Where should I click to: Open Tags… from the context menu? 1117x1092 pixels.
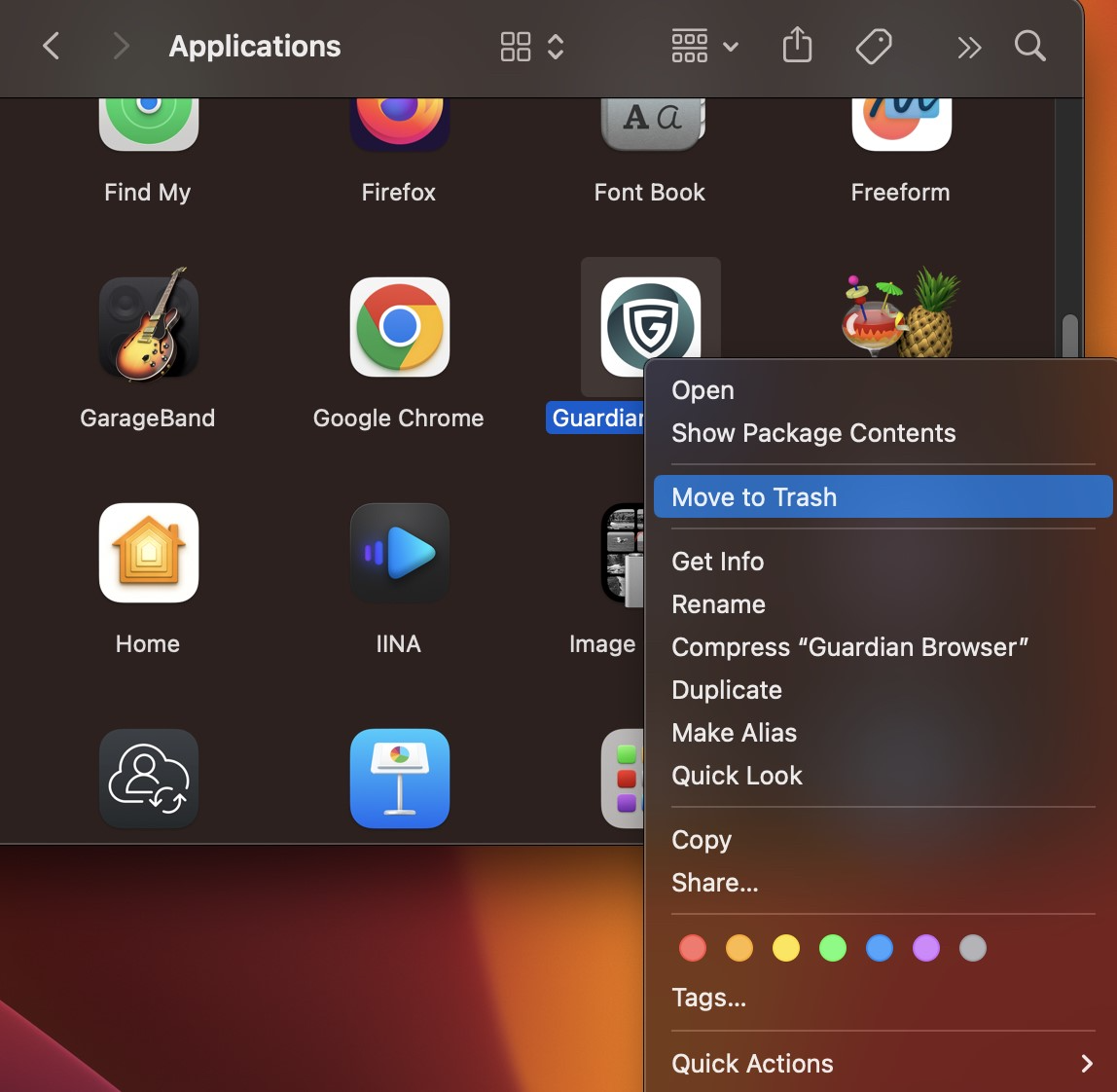[x=883, y=998]
